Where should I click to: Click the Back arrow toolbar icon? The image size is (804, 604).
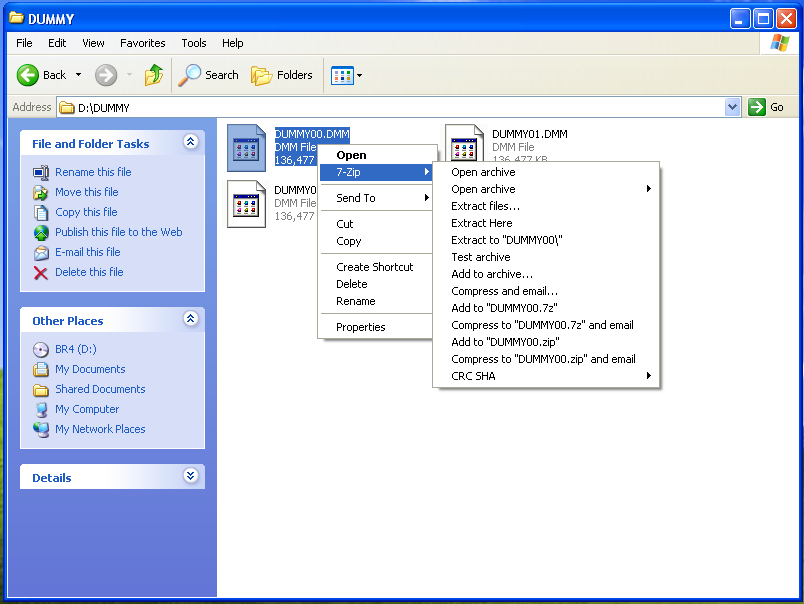[29, 75]
